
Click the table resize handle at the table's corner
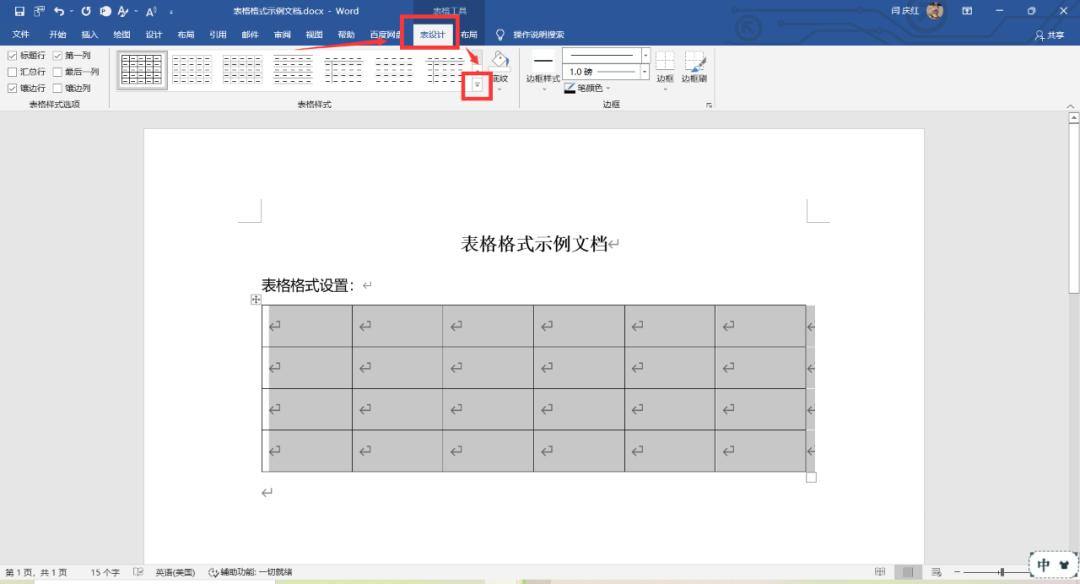[811, 477]
